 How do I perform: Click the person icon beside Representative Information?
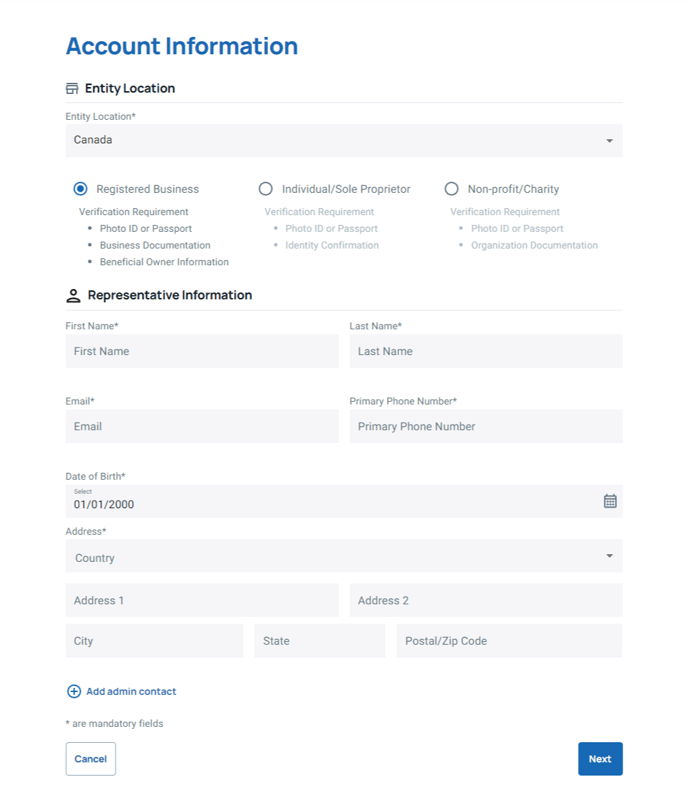tap(73, 295)
